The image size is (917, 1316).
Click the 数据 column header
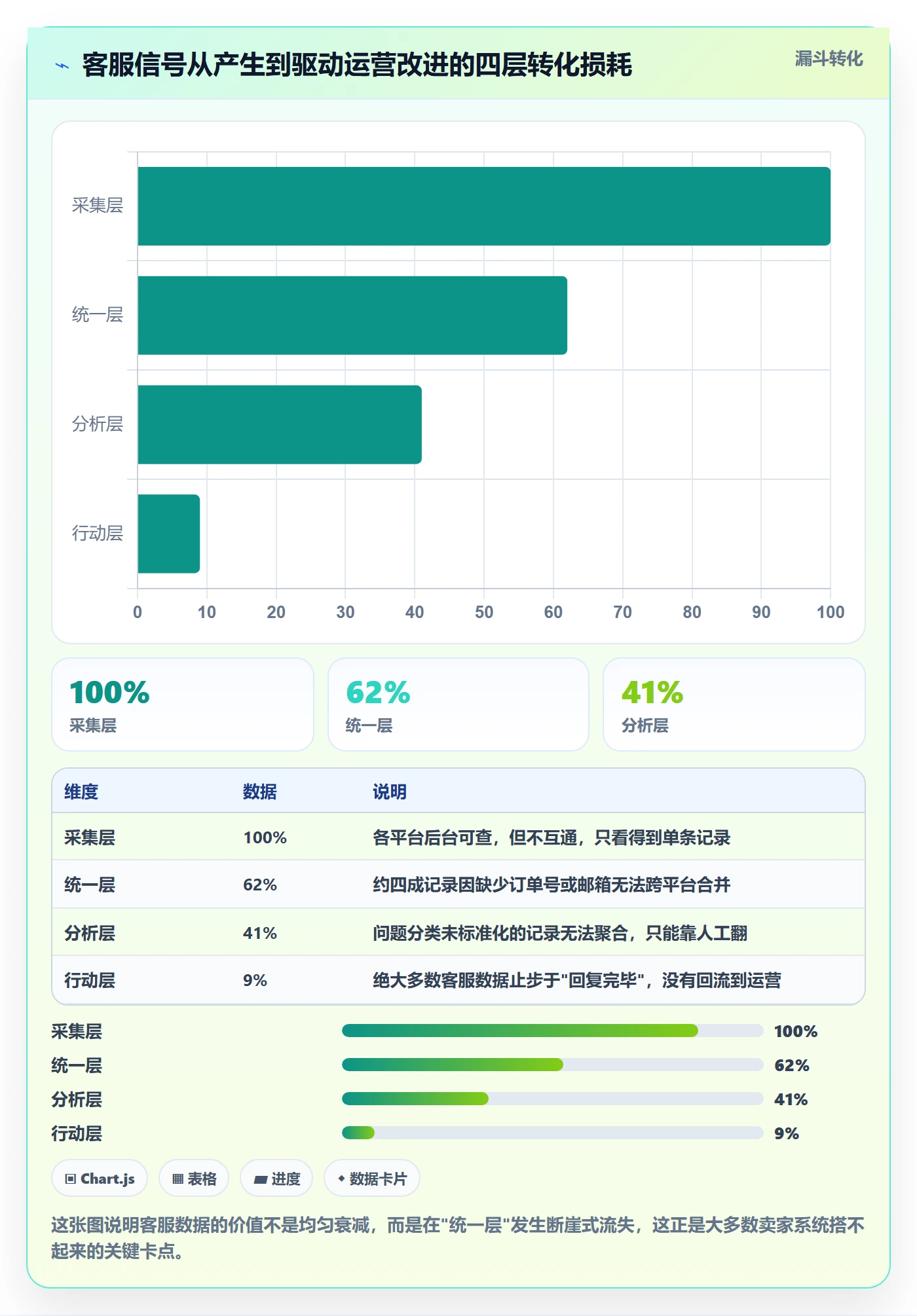tap(260, 792)
